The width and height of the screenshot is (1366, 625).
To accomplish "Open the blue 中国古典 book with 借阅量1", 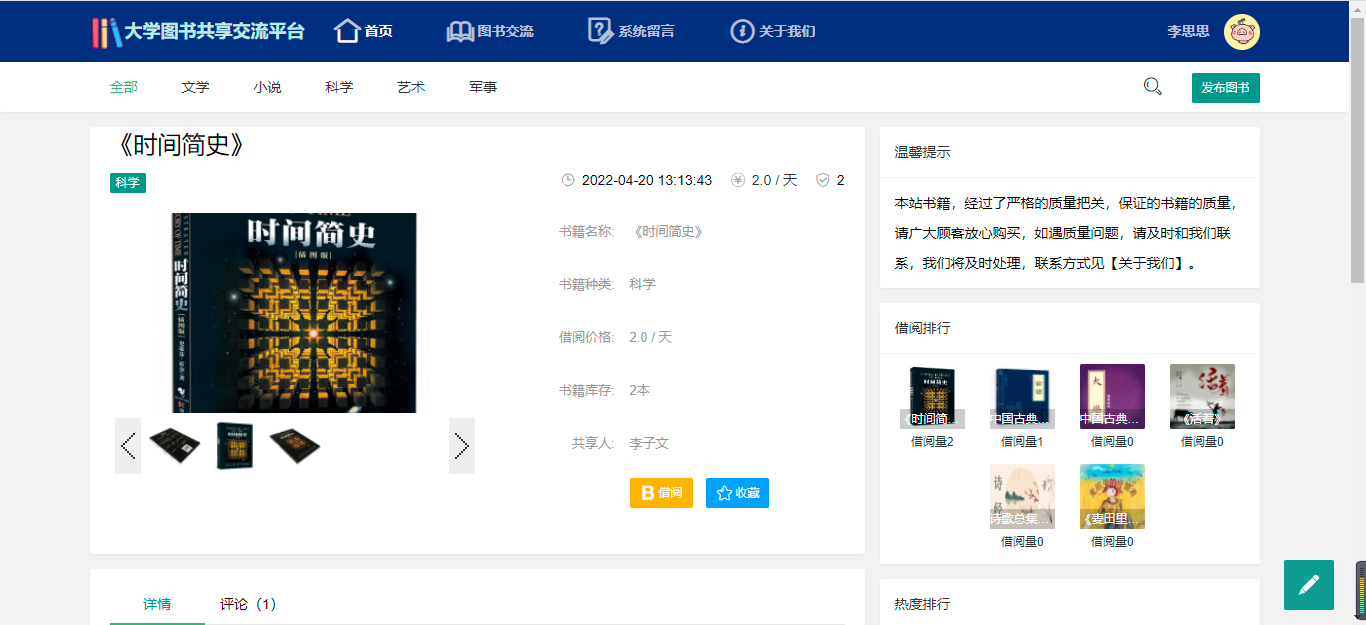I will click(1022, 396).
